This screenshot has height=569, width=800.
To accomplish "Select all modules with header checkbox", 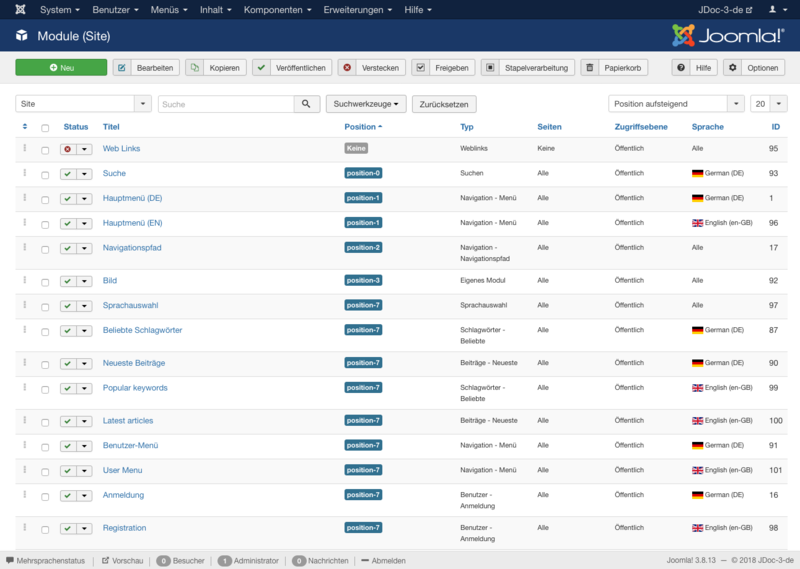I will pos(45,128).
